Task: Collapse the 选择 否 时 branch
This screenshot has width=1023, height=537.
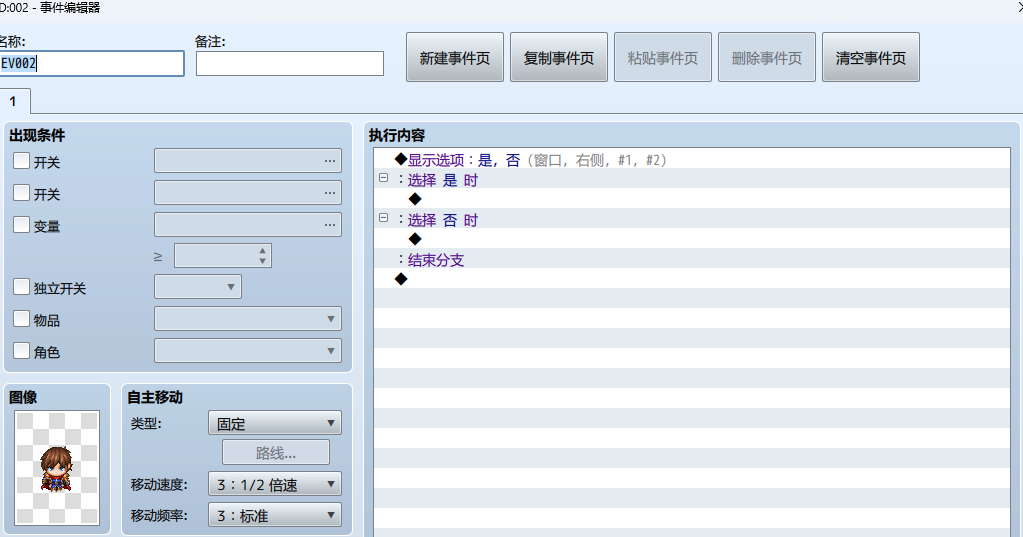Action: click(x=384, y=218)
